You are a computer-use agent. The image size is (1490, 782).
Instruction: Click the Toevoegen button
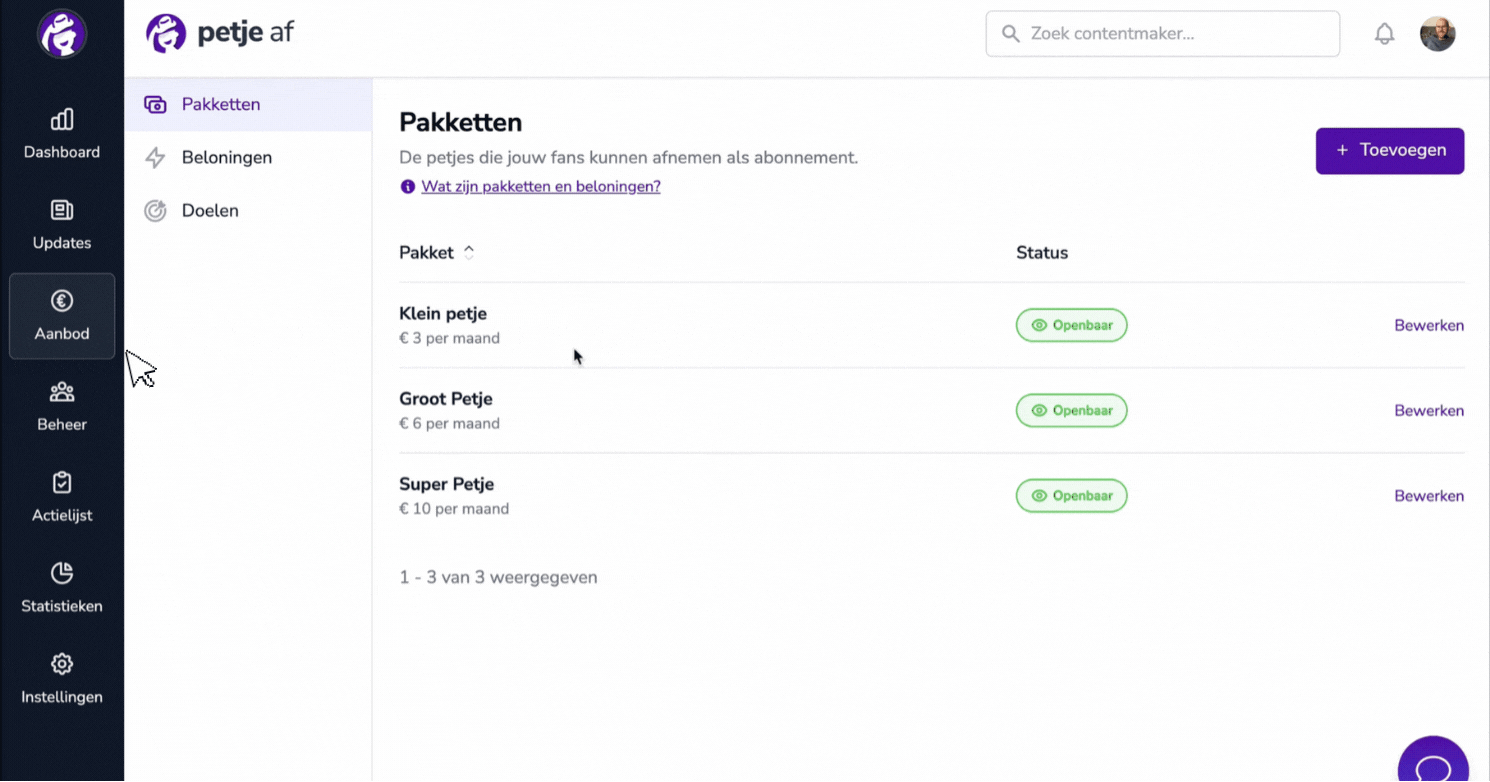(x=1389, y=151)
